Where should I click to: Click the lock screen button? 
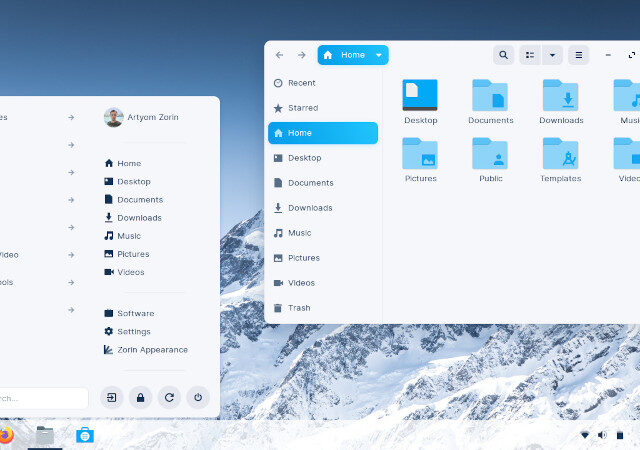tap(141, 397)
